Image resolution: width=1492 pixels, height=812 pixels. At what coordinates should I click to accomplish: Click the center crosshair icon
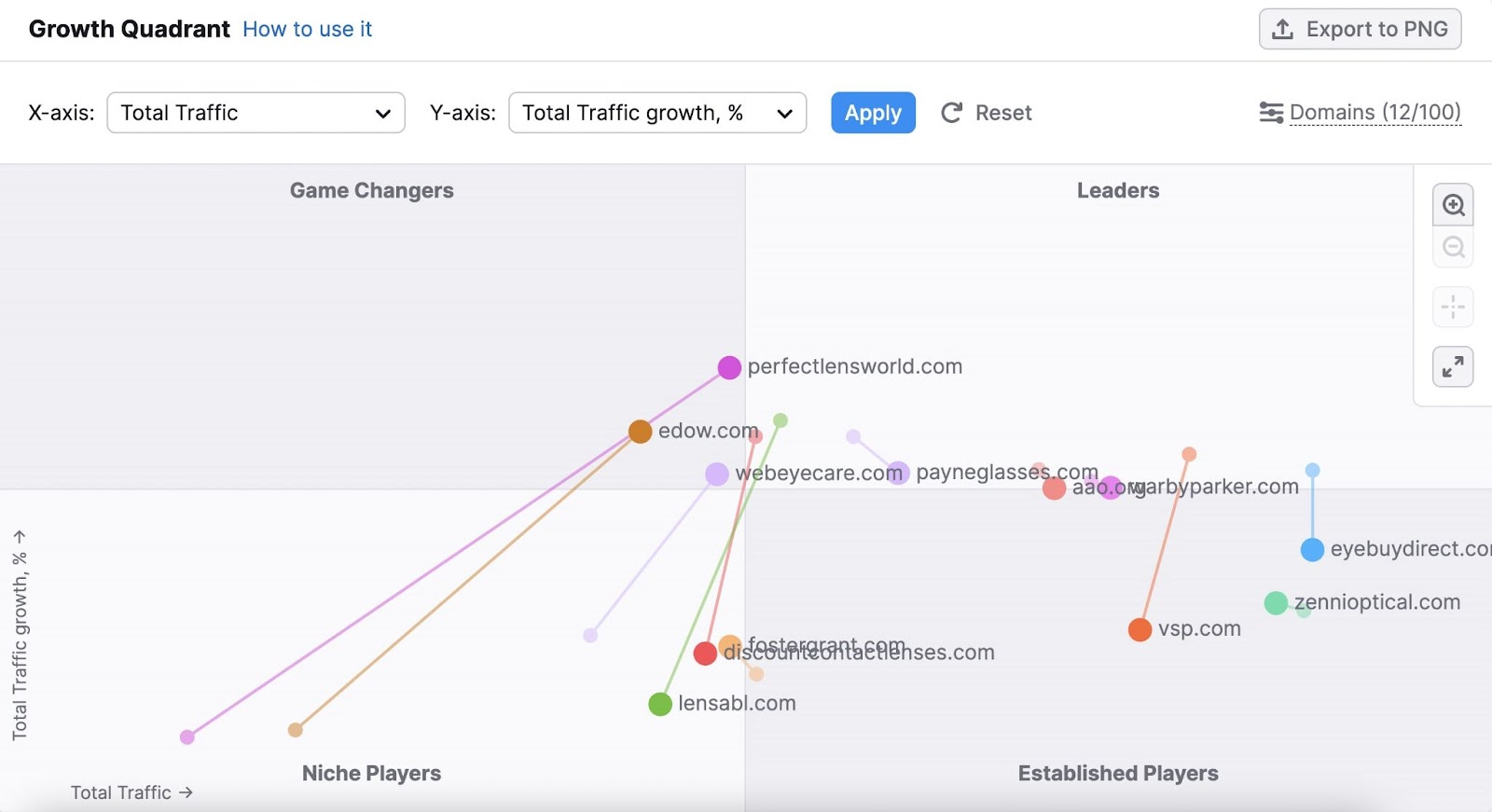coord(1453,307)
